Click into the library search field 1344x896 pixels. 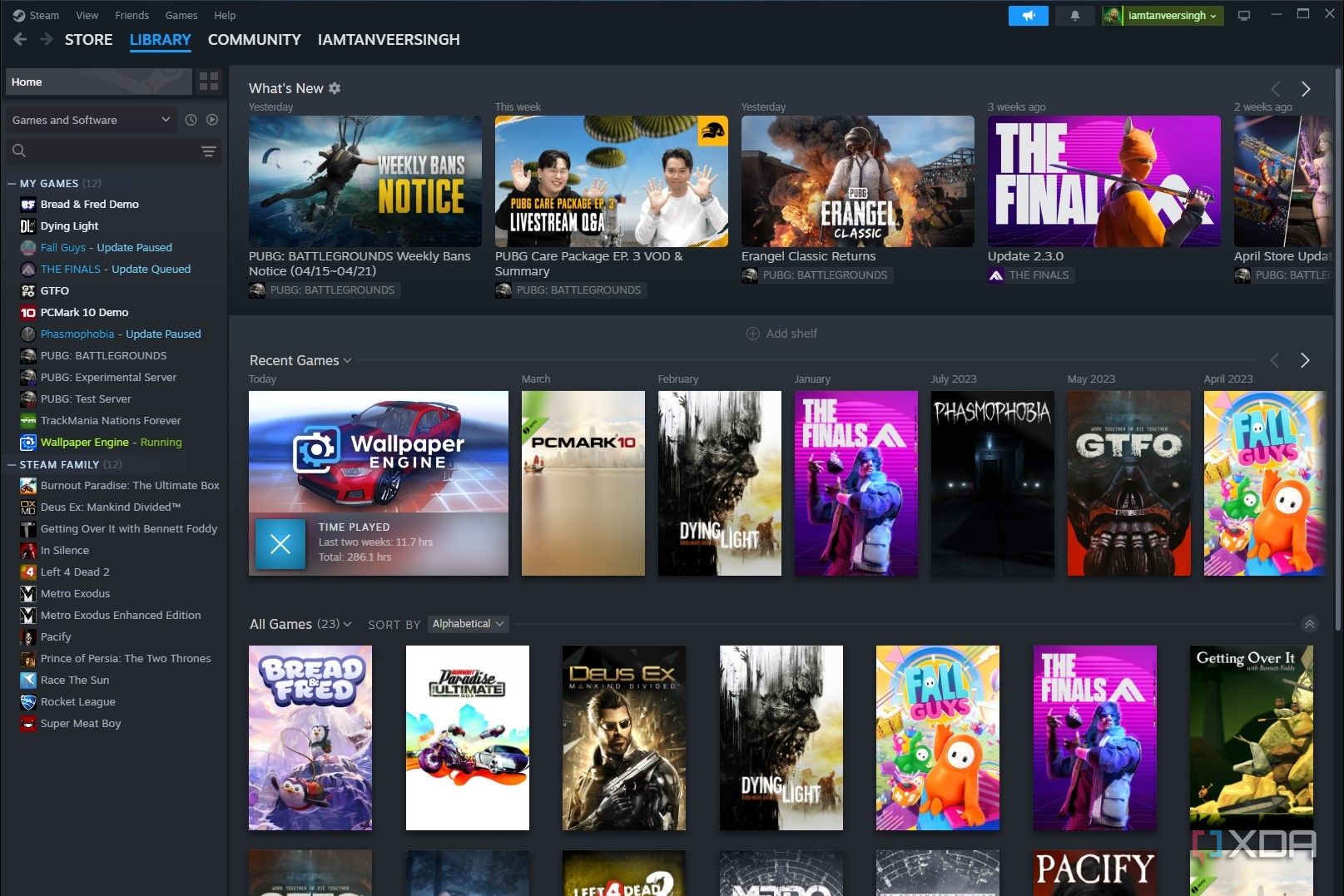(x=112, y=151)
